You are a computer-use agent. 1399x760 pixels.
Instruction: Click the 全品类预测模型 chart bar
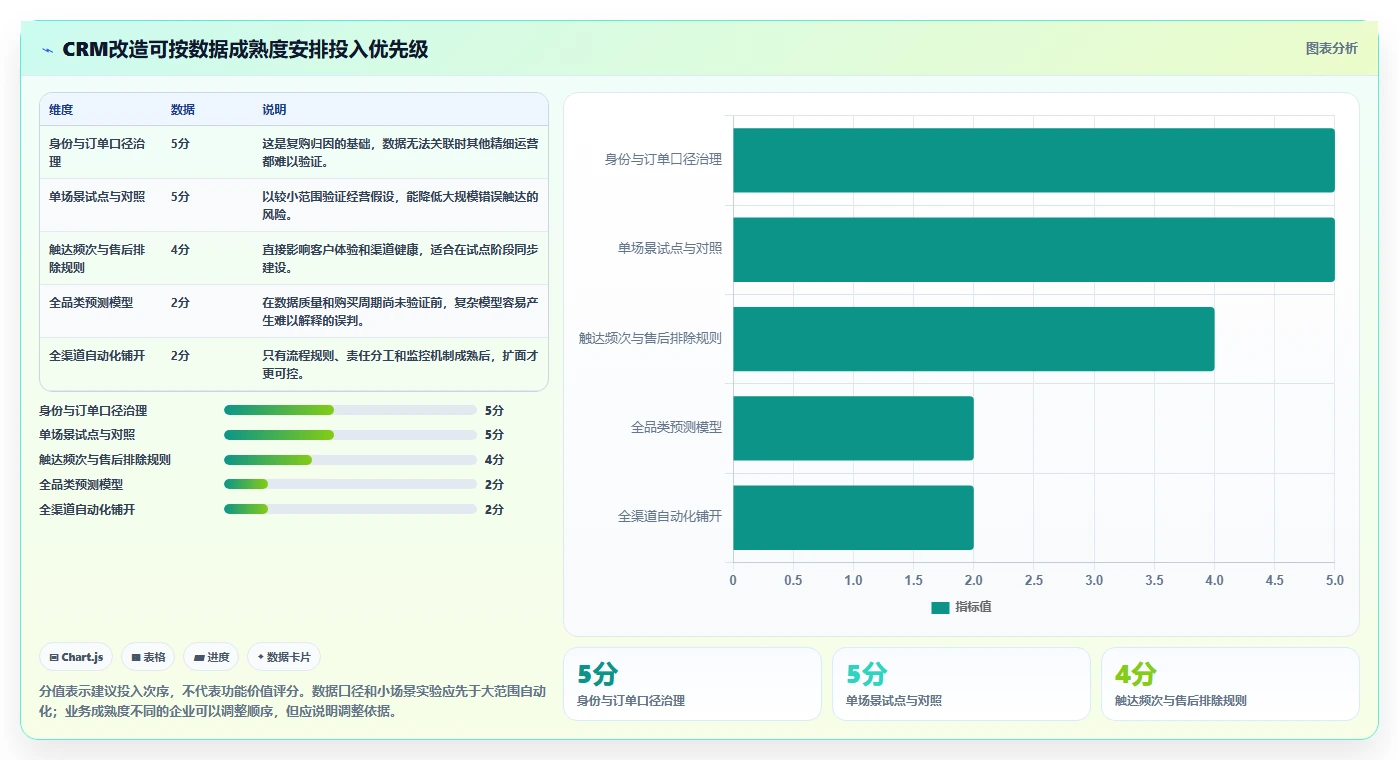click(853, 428)
